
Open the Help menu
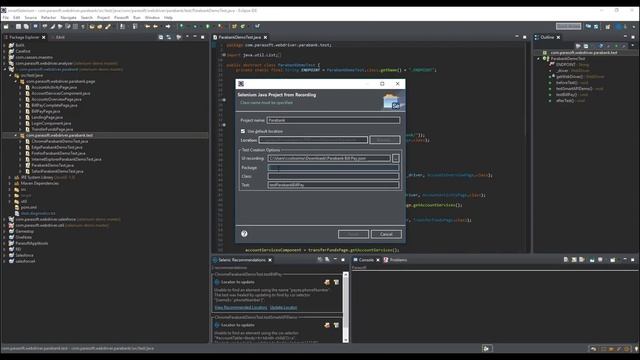168,18
